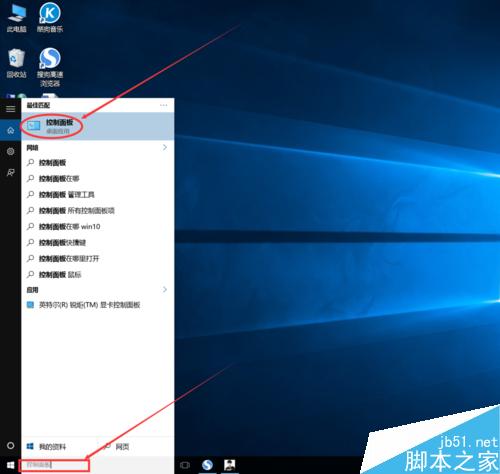This screenshot has height=474, width=500.
Task: Select the suggestion "控制面板快捷键"
Action: [98, 243]
